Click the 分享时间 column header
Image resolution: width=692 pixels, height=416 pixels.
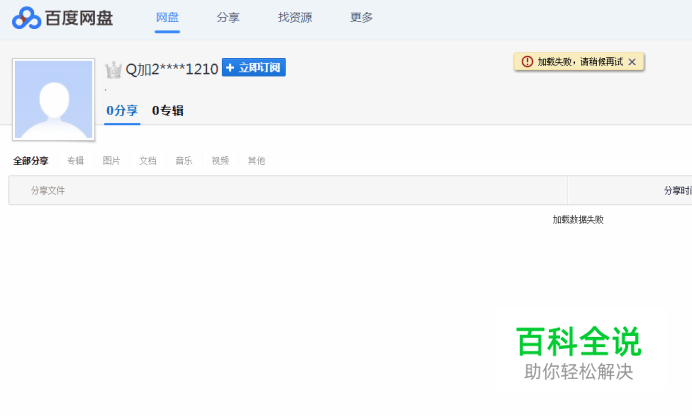(678, 191)
